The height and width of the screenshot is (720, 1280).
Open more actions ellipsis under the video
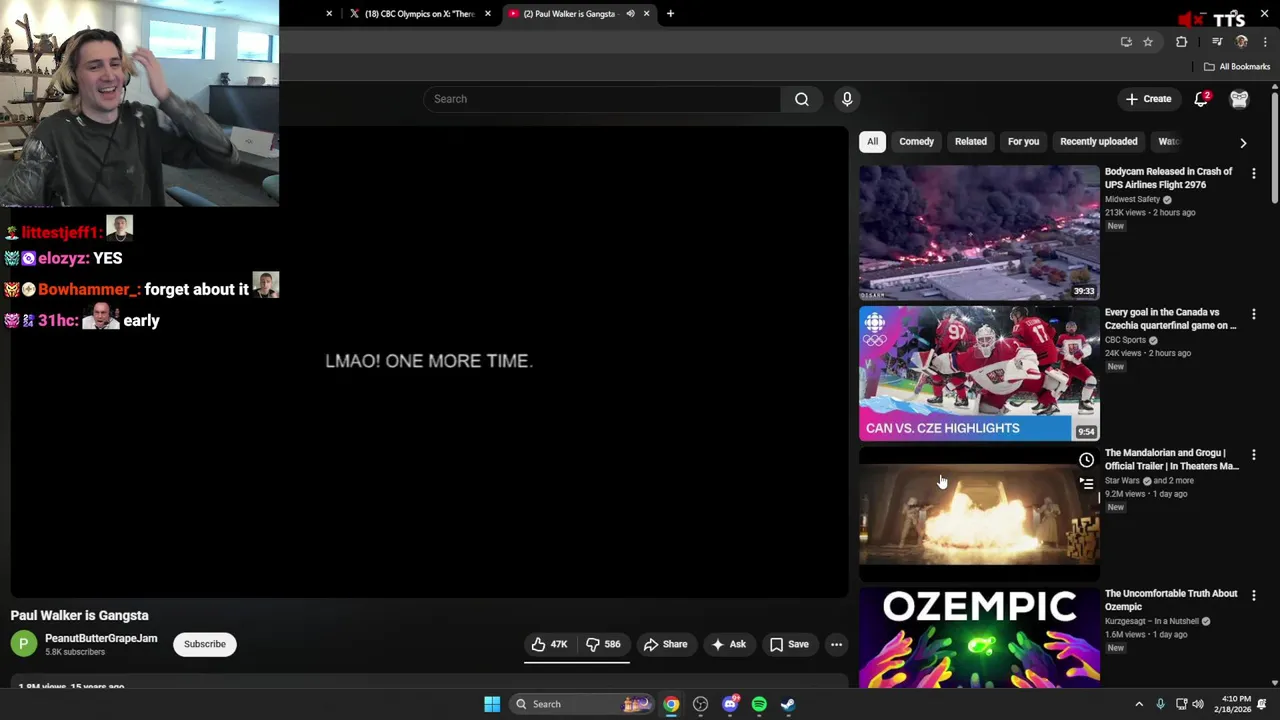pyautogui.click(x=836, y=644)
